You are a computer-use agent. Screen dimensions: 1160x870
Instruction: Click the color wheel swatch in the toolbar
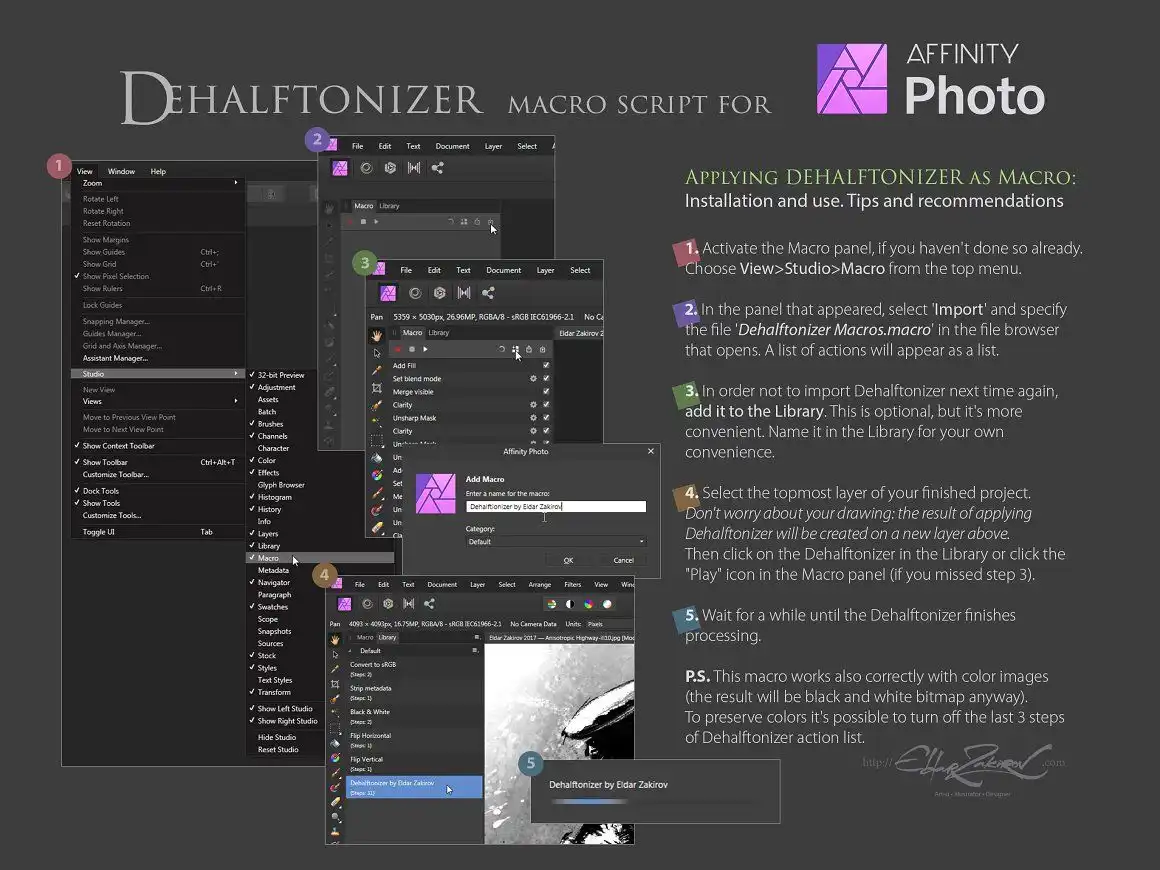point(587,604)
